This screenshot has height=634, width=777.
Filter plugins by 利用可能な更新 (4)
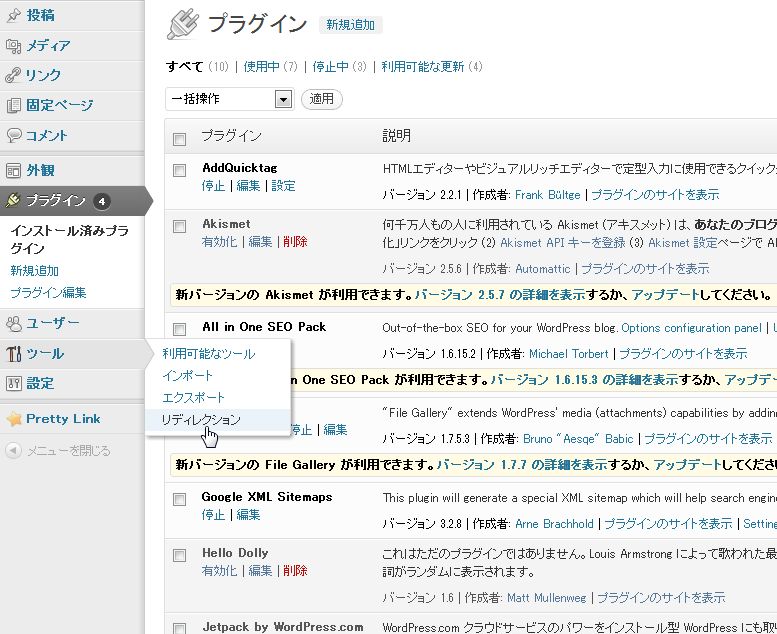[432, 66]
